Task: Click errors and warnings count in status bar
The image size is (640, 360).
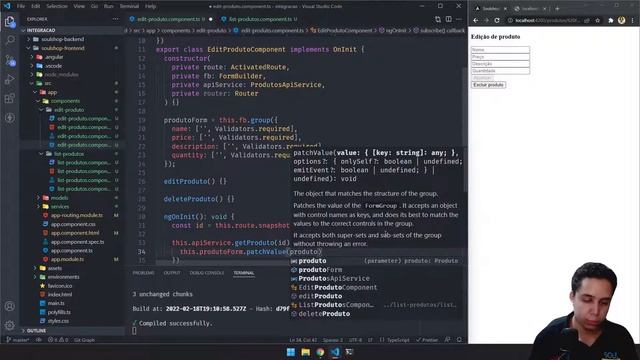Action: pyautogui.click(x=58, y=340)
